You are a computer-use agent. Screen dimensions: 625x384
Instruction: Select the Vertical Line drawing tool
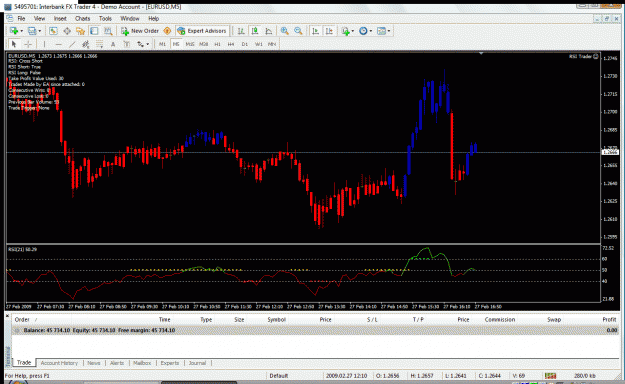[x=44, y=44]
